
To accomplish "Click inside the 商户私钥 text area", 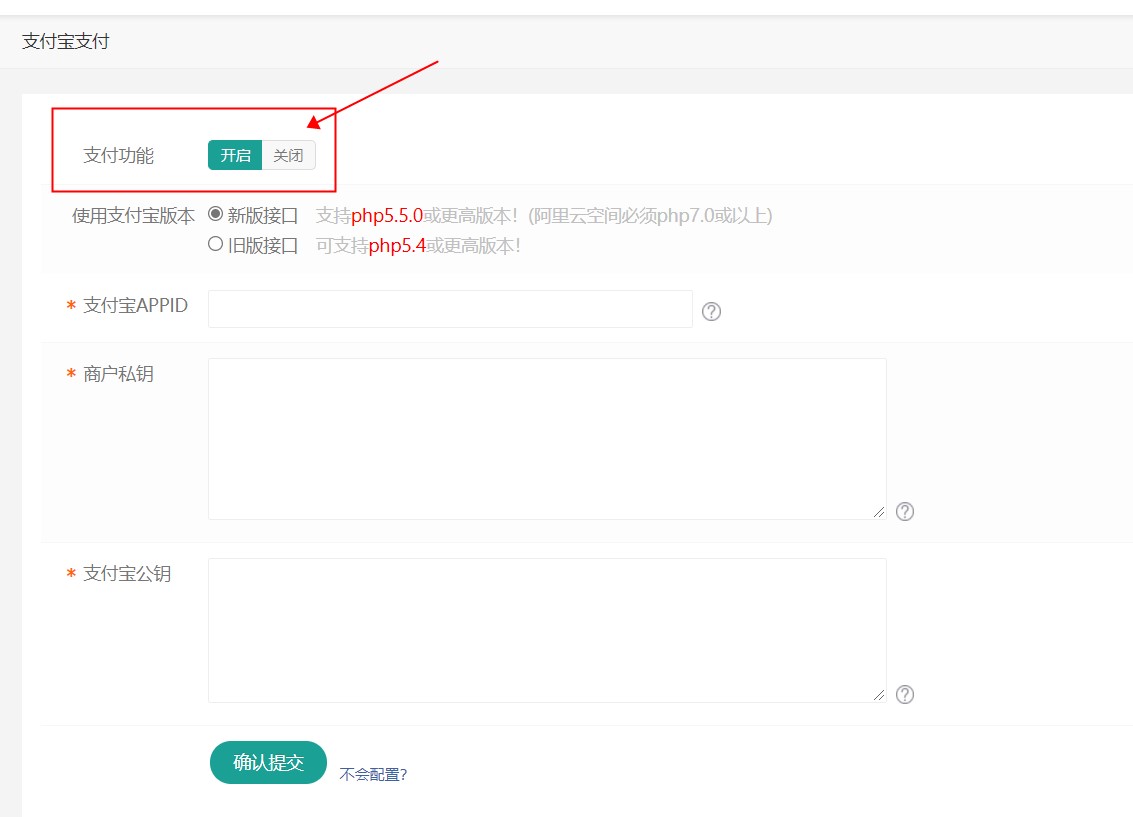I will (x=547, y=438).
